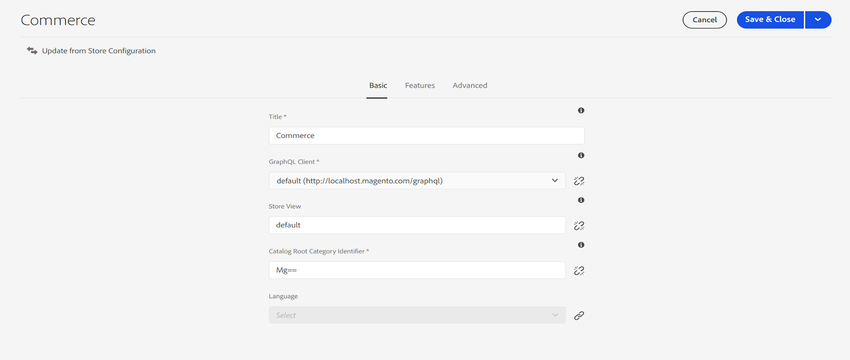The width and height of the screenshot is (850, 360).
Task: Focus the Title input field
Action: coord(427,136)
